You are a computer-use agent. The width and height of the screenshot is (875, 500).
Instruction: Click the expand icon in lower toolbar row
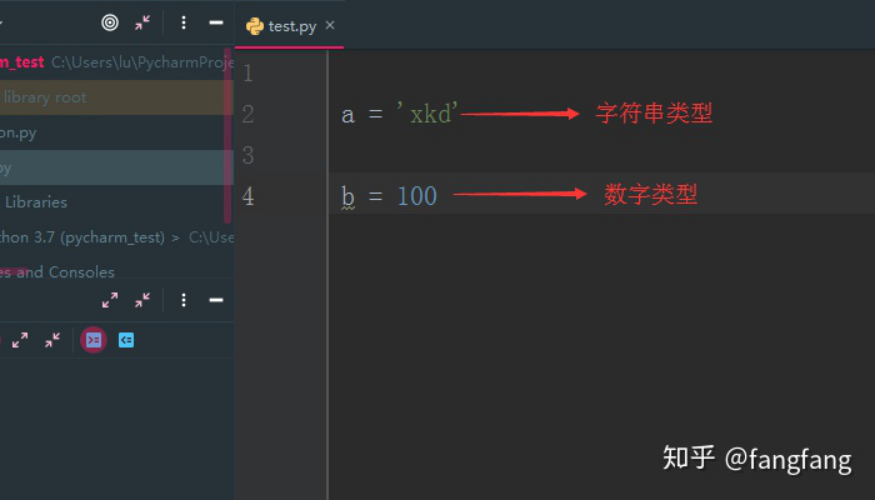(x=20, y=340)
